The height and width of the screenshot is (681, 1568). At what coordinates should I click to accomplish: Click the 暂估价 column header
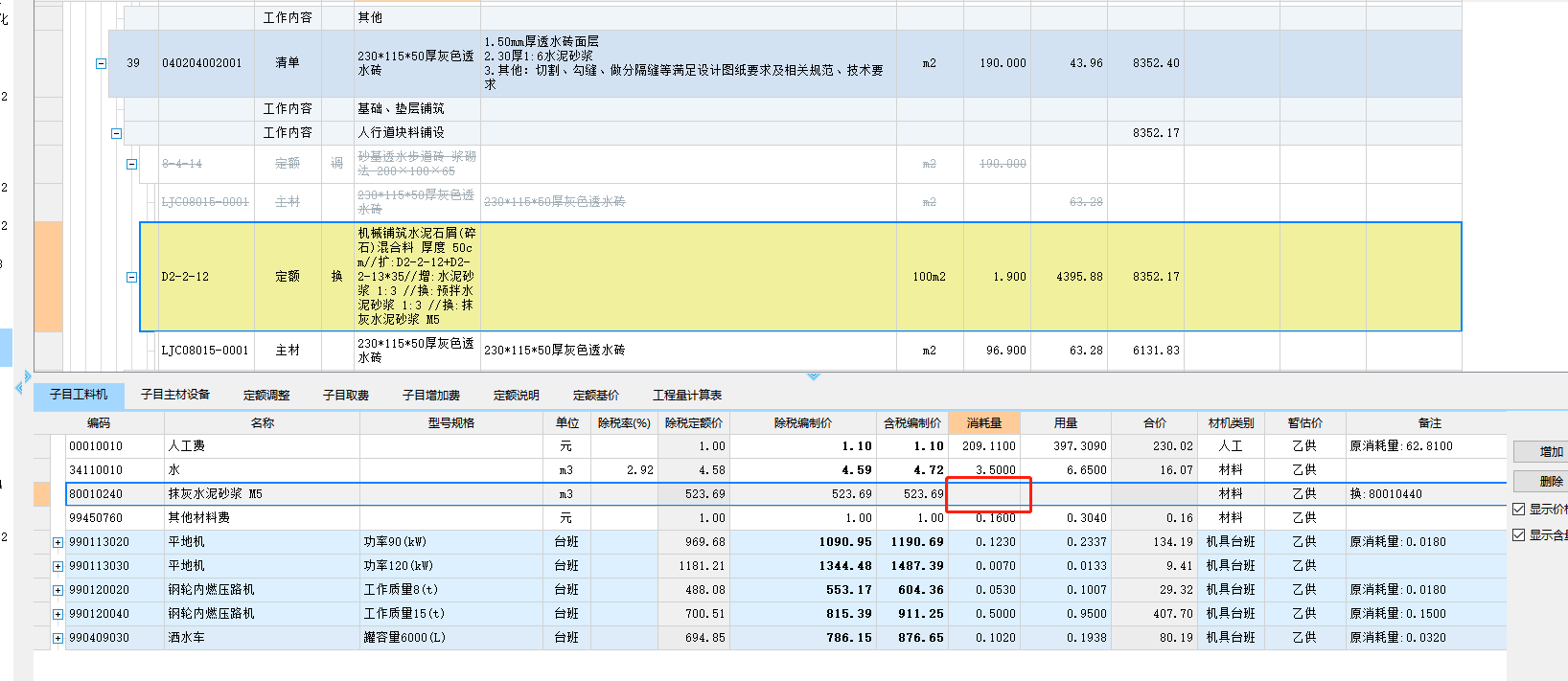pos(1304,422)
